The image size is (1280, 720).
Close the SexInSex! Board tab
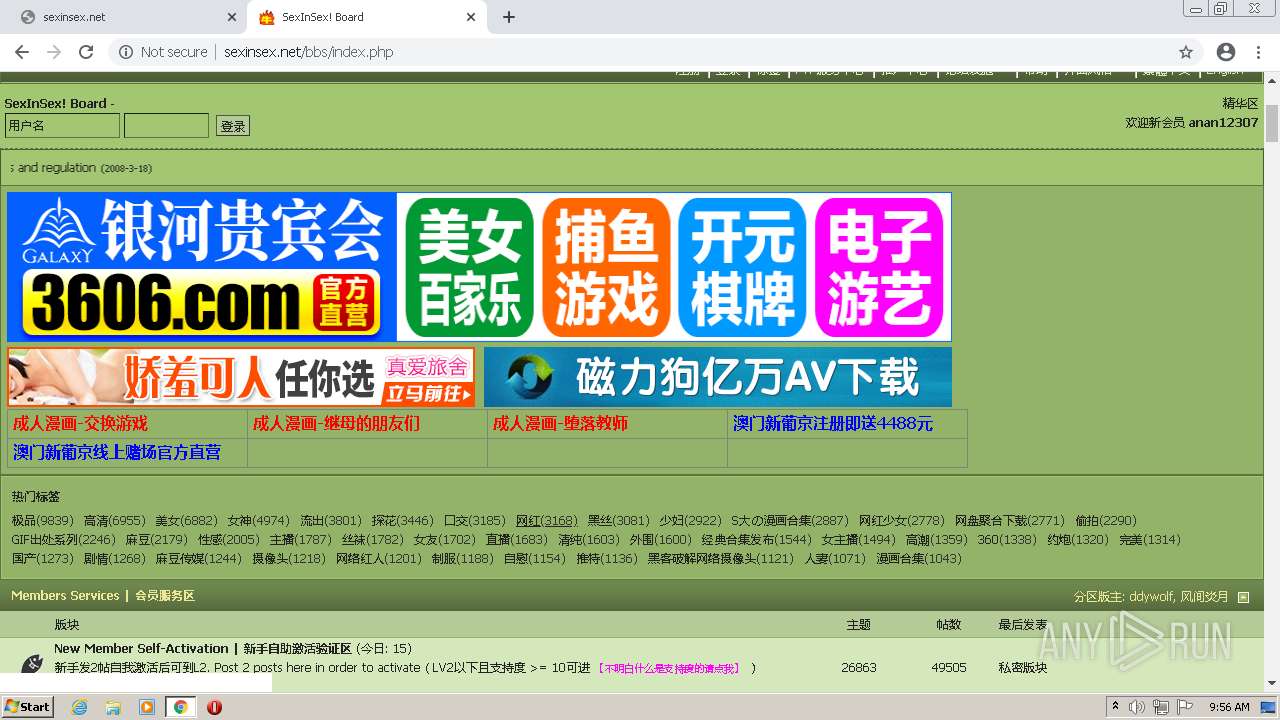pos(471,17)
